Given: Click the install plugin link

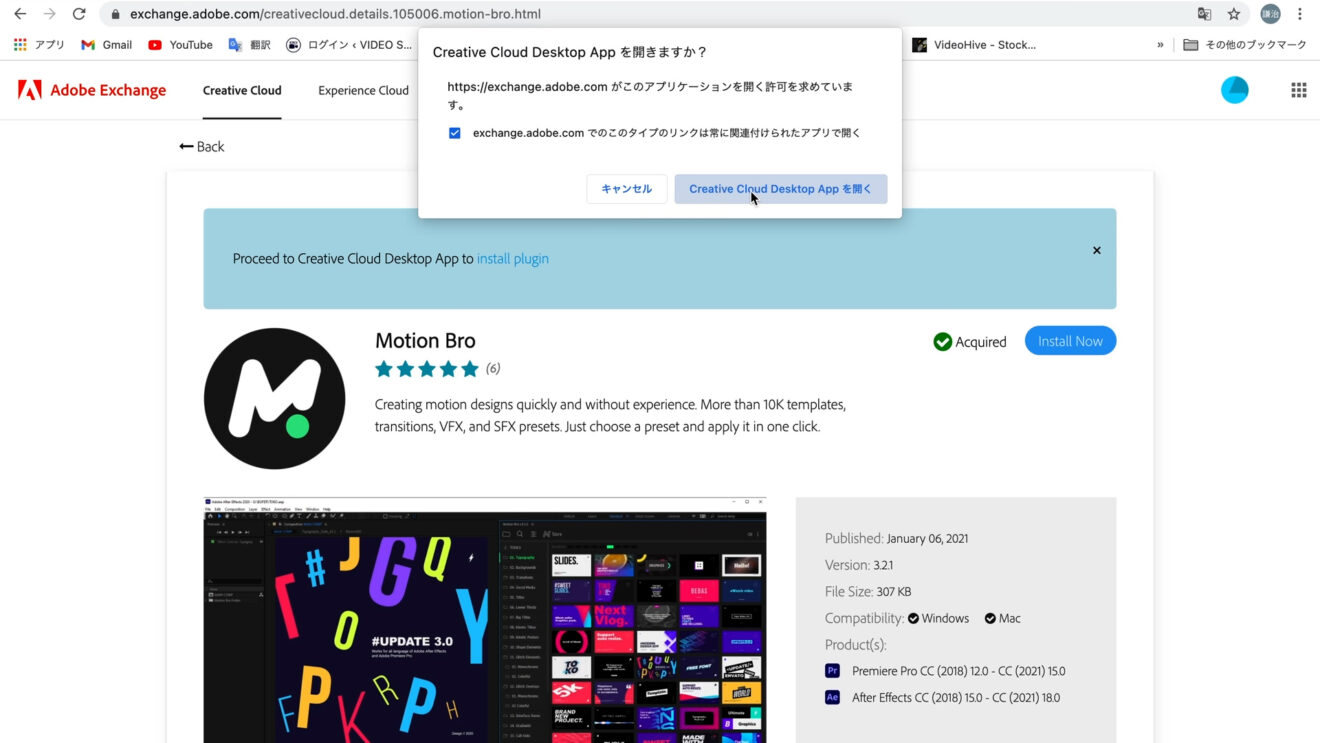Looking at the screenshot, I should coord(513,258).
